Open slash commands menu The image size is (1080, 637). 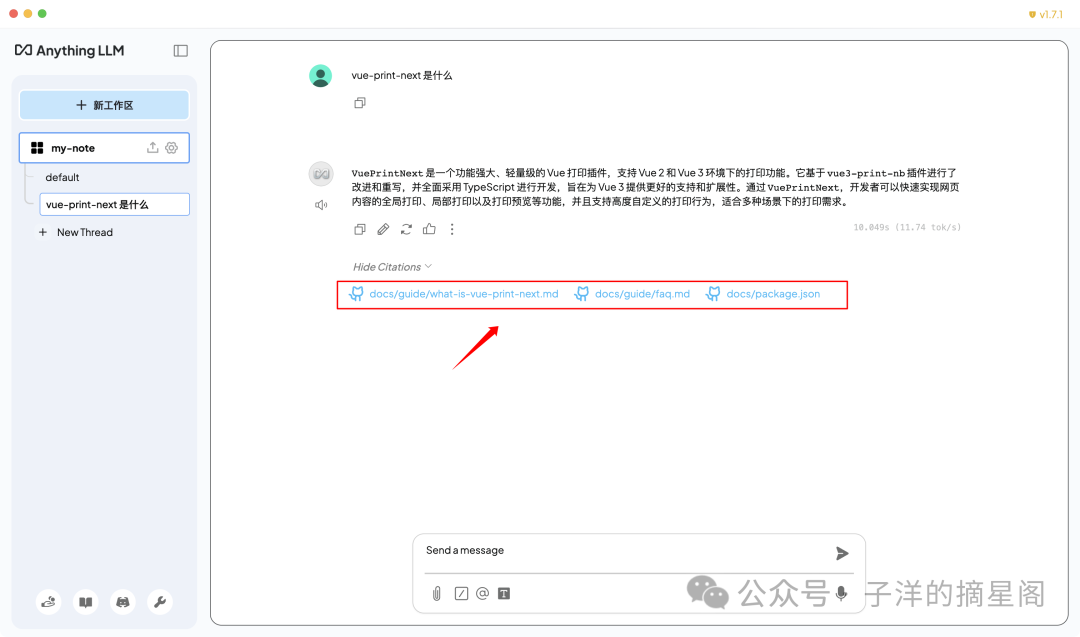461,594
